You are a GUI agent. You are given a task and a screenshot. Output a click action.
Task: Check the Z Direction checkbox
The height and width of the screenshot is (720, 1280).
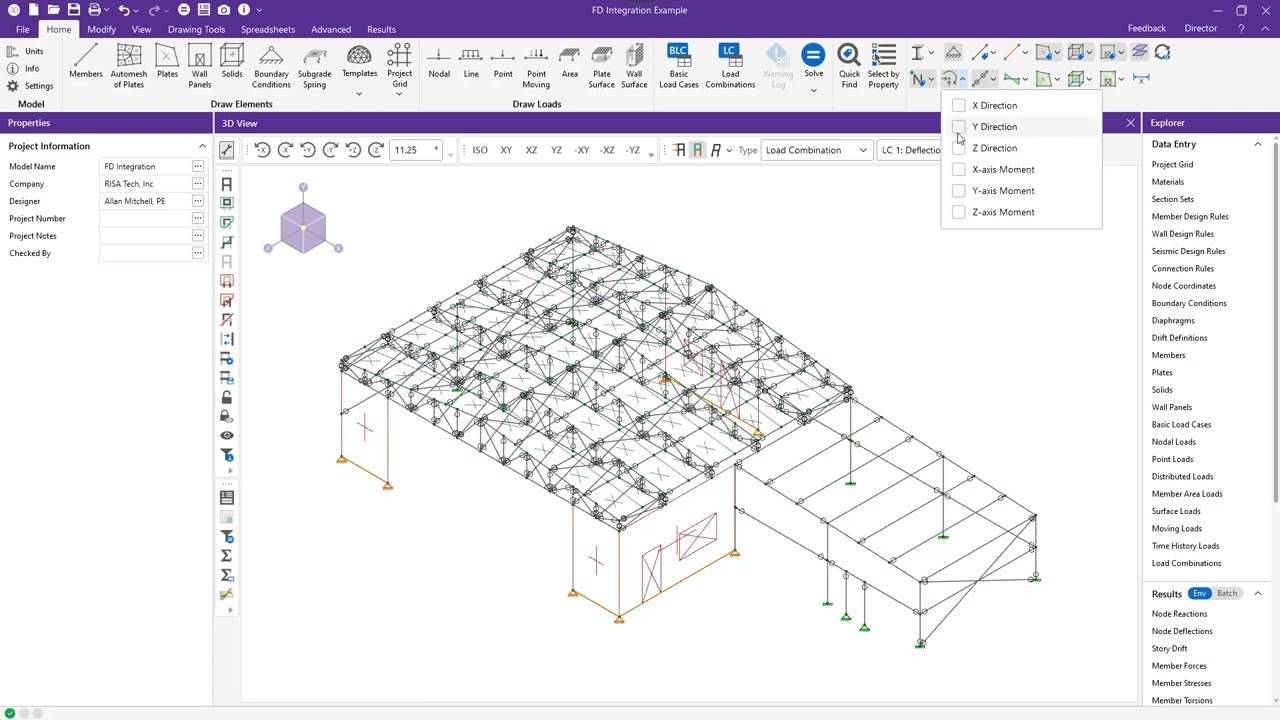(959, 148)
